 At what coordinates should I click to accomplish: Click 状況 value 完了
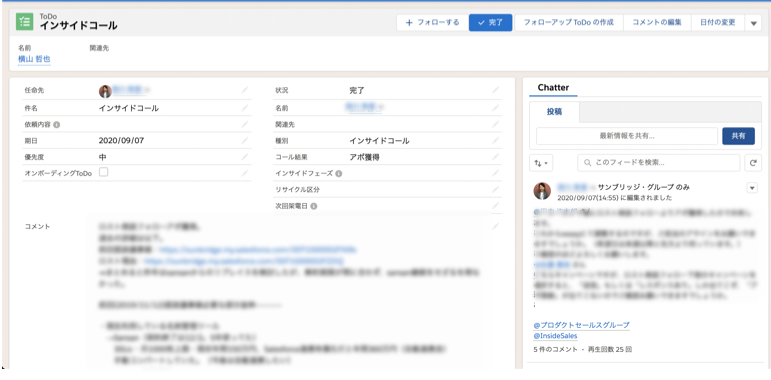pyautogui.click(x=357, y=90)
